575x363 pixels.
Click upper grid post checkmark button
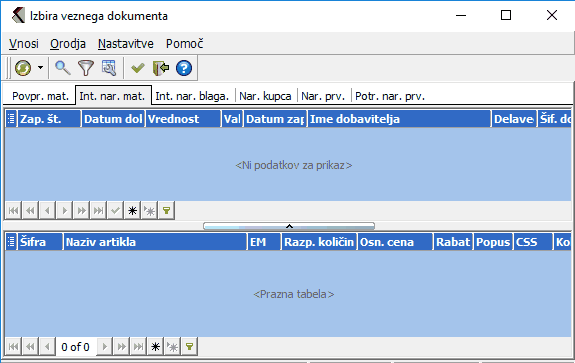click(x=116, y=210)
